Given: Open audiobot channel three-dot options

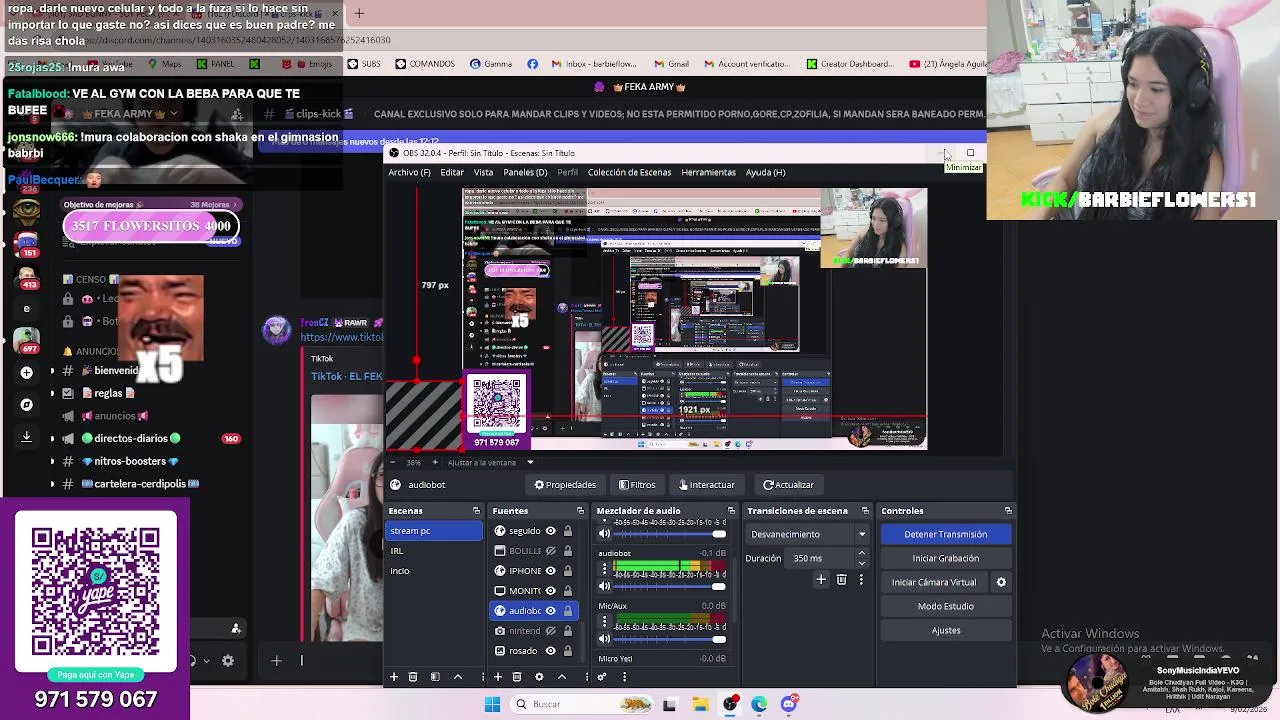Looking at the screenshot, I should (x=604, y=569).
